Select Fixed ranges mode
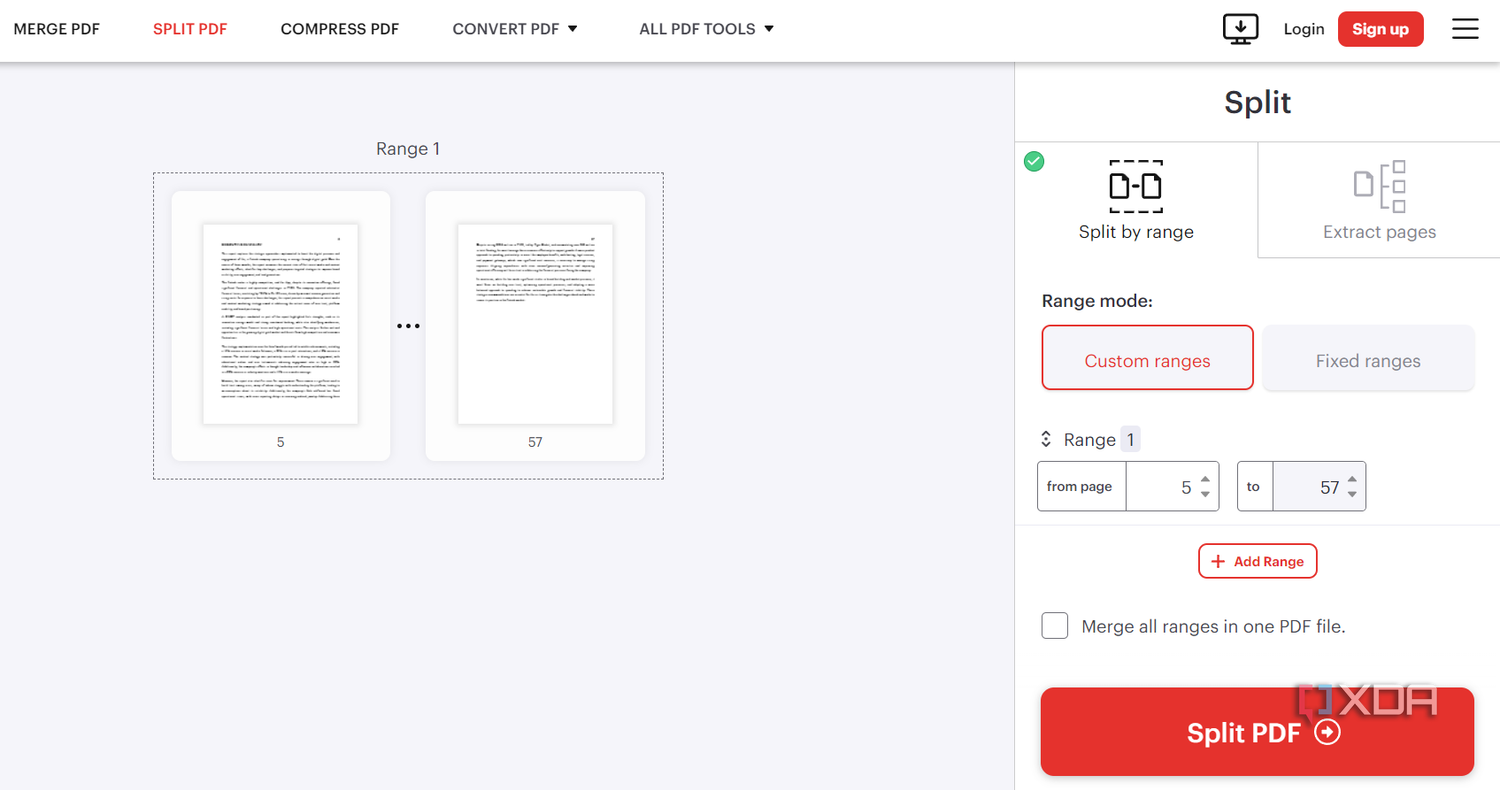Image resolution: width=1500 pixels, height=790 pixels. click(1368, 357)
